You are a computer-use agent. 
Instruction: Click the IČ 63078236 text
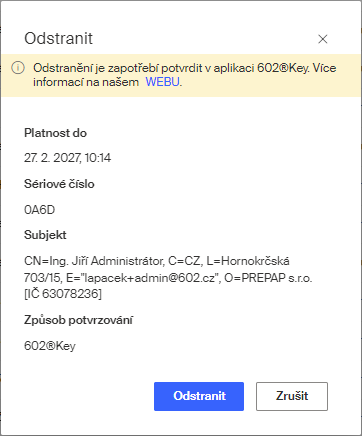pyautogui.click(x=63, y=294)
